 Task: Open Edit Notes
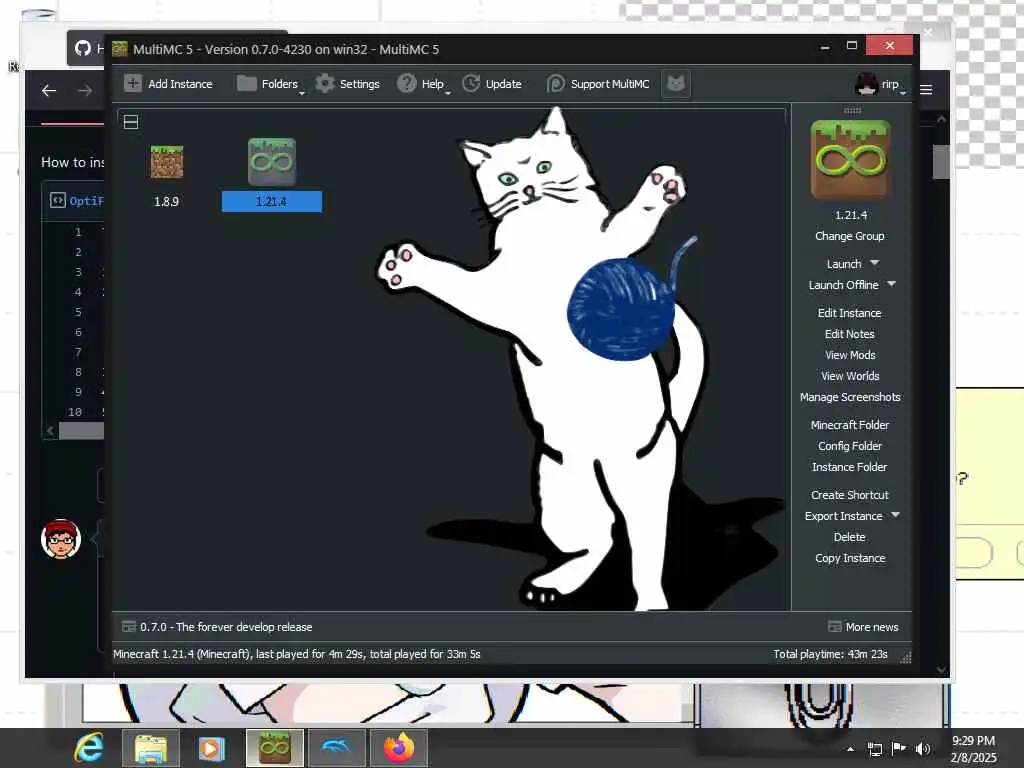(850, 334)
